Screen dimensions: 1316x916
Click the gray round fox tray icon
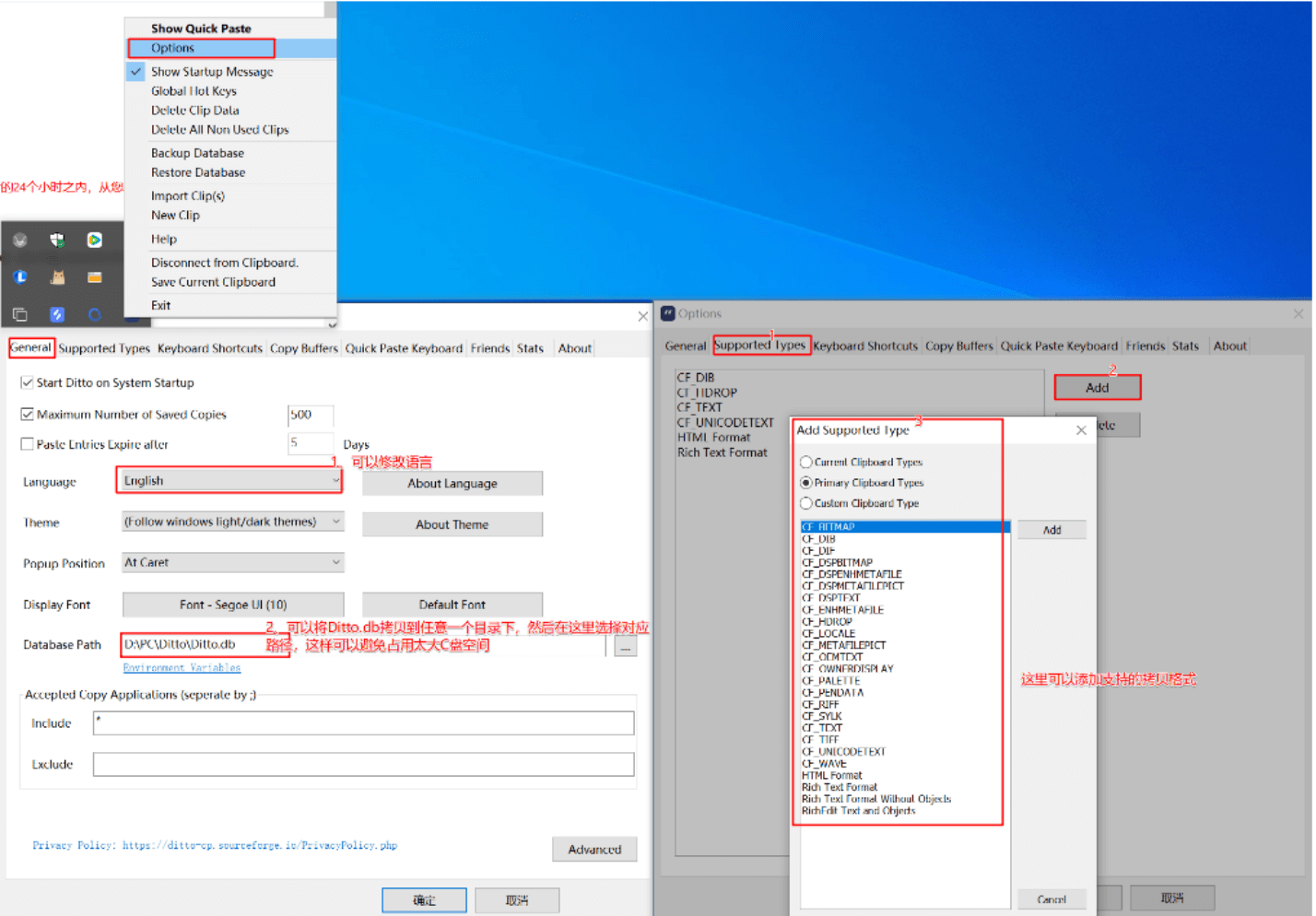(x=20, y=241)
